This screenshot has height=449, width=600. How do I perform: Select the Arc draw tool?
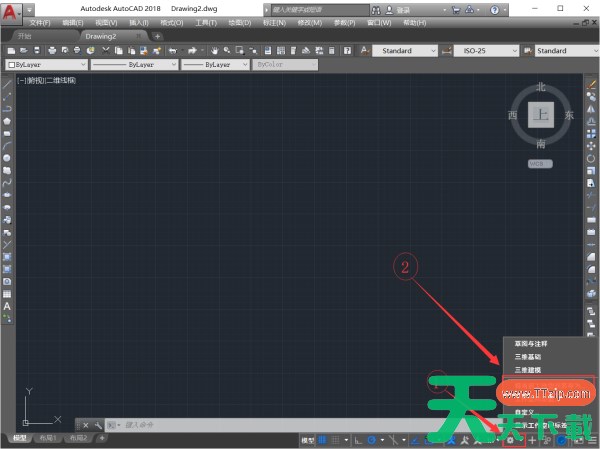7,146
